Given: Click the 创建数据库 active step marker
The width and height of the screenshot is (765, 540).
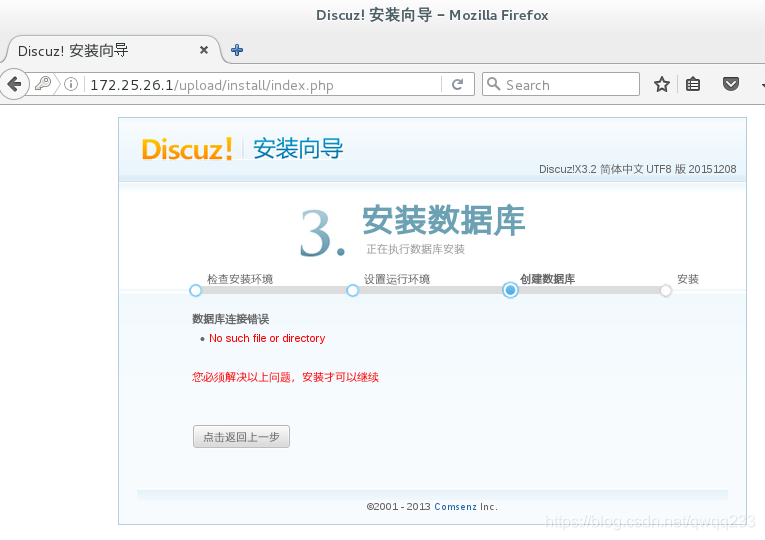Looking at the screenshot, I should click(x=510, y=290).
